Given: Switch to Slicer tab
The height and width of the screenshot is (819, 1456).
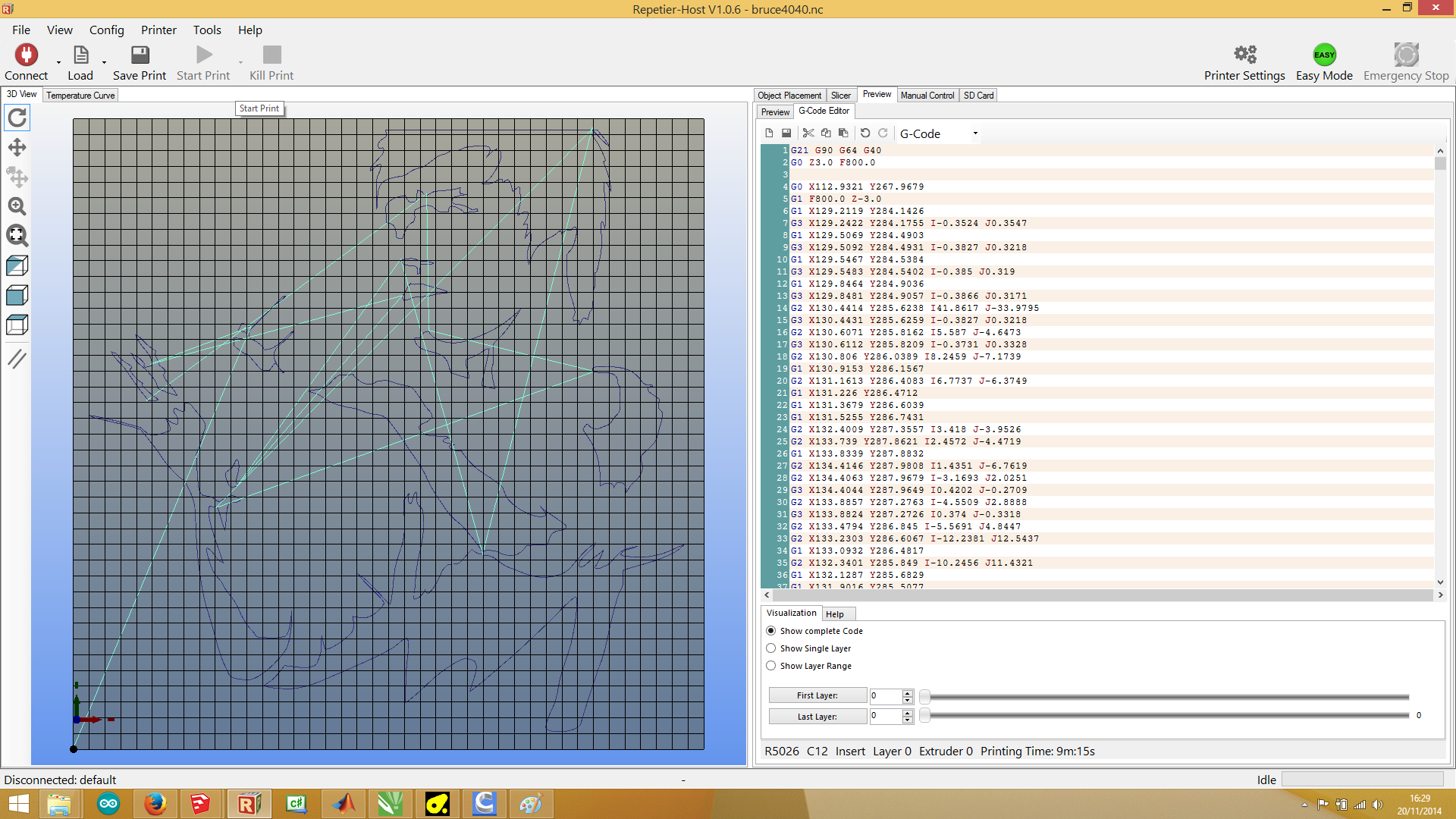Looking at the screenshot, I should click(841, 95).
